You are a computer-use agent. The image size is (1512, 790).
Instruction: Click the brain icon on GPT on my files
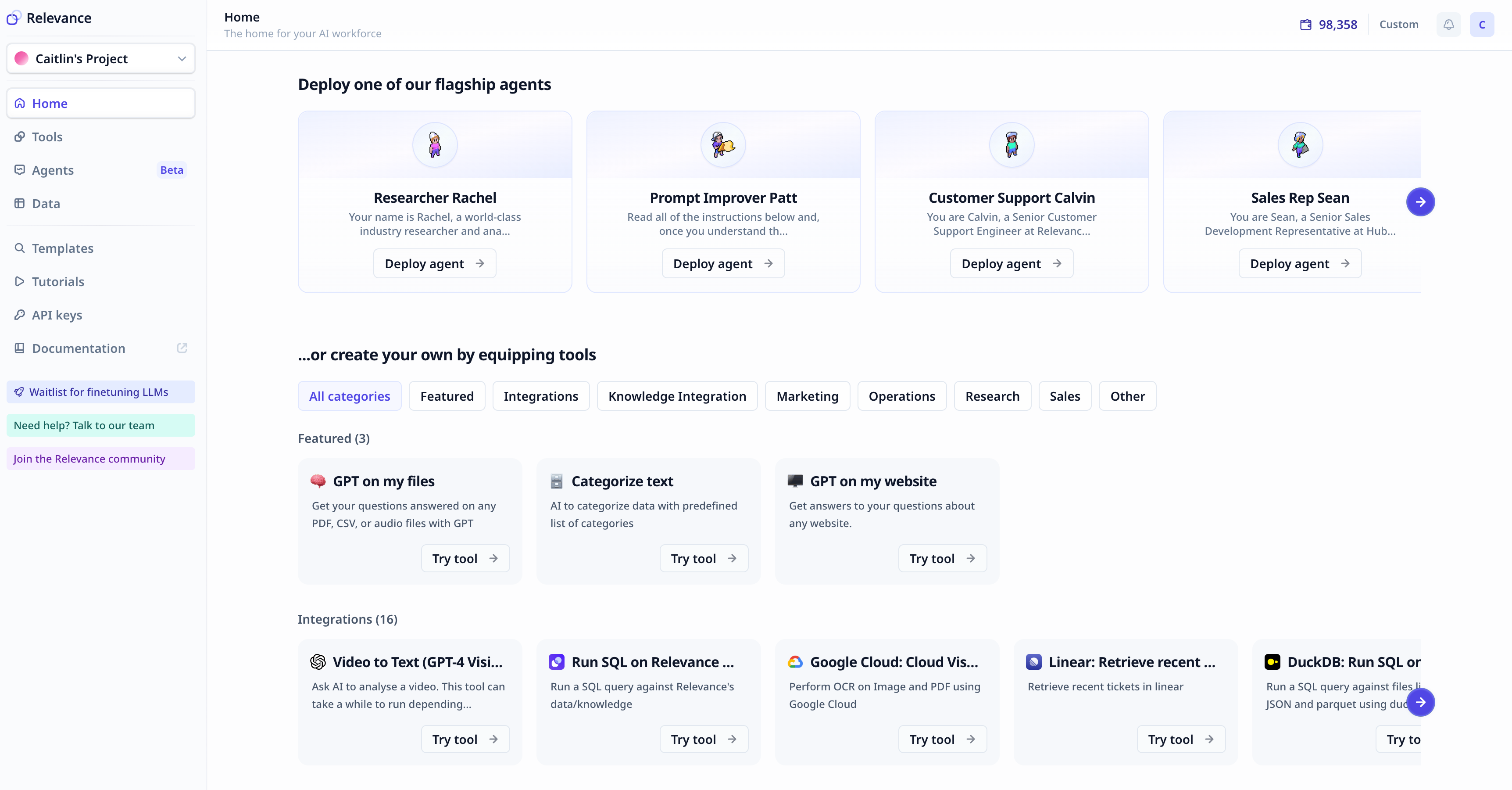click(x=319, y=481)
